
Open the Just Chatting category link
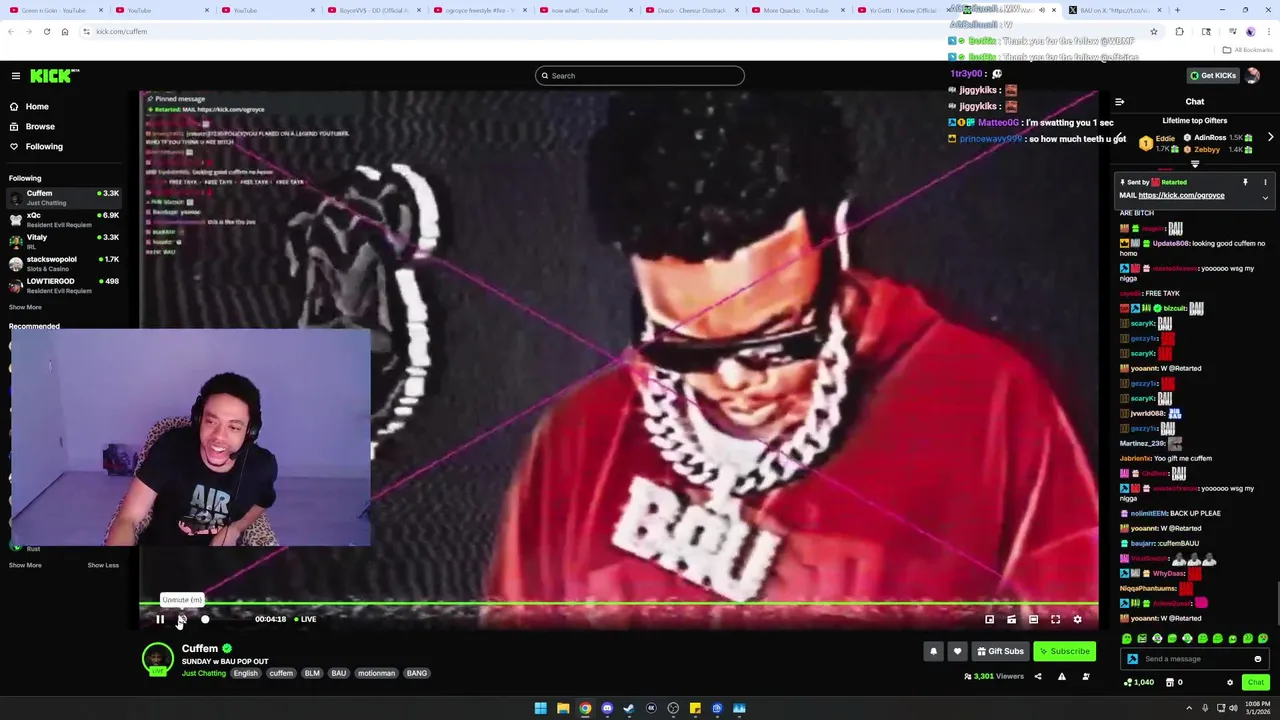click(x=204, y=673)
